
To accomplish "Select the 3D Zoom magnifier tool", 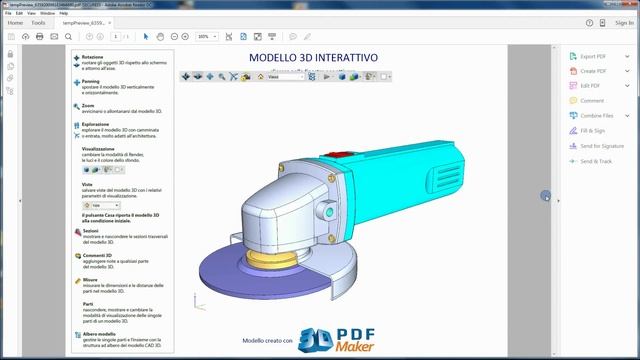I will [222, 76].
